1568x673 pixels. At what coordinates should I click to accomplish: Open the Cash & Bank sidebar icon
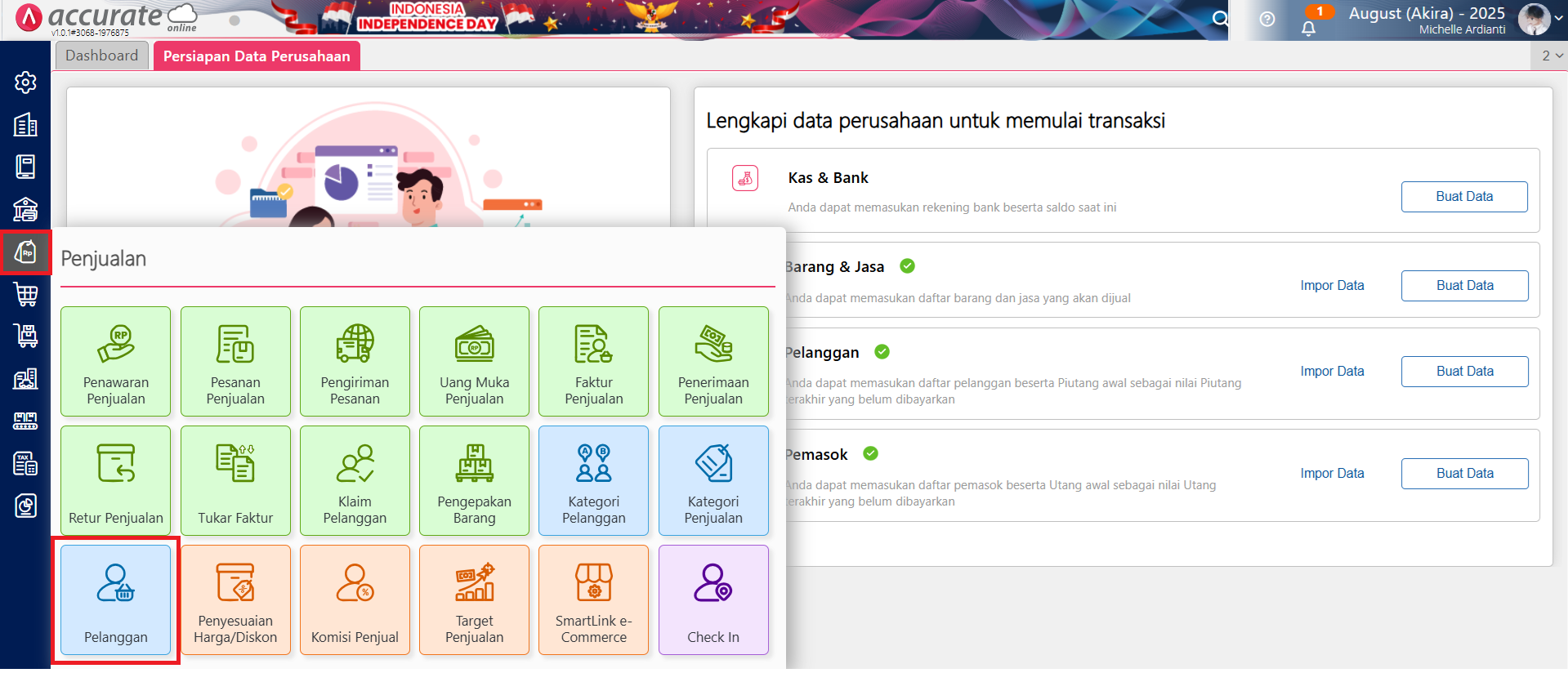[25, 209]
